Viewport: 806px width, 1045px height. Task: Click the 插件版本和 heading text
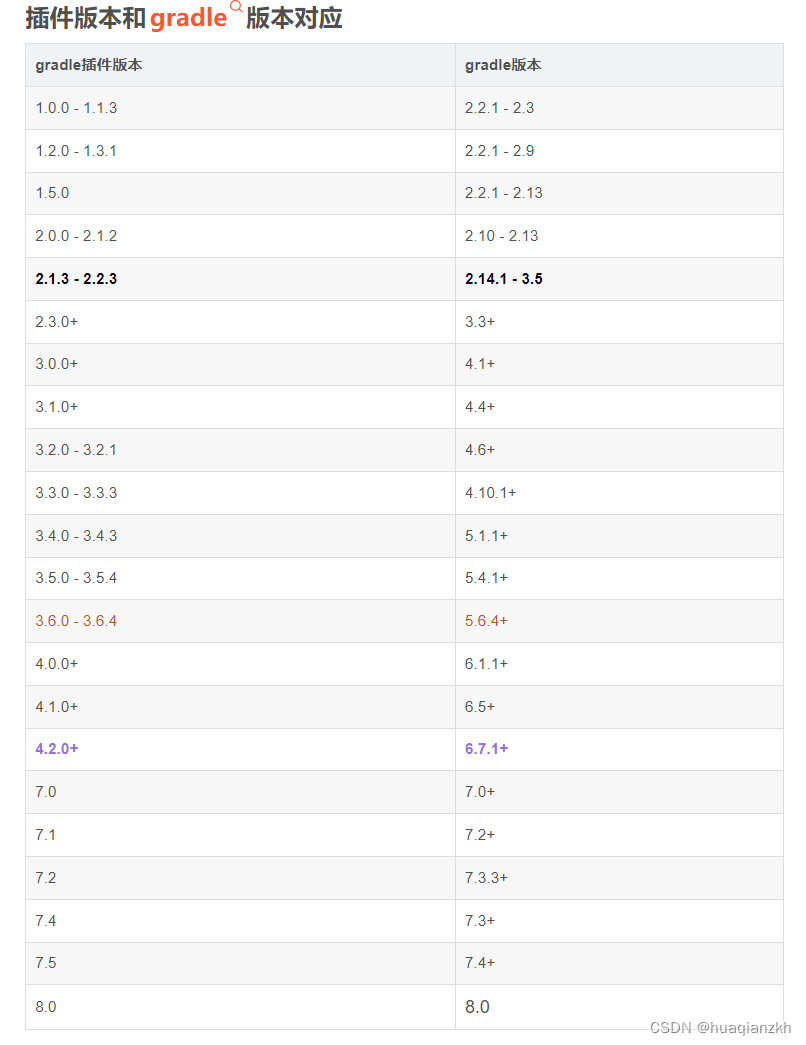click(x=86, y=18)
